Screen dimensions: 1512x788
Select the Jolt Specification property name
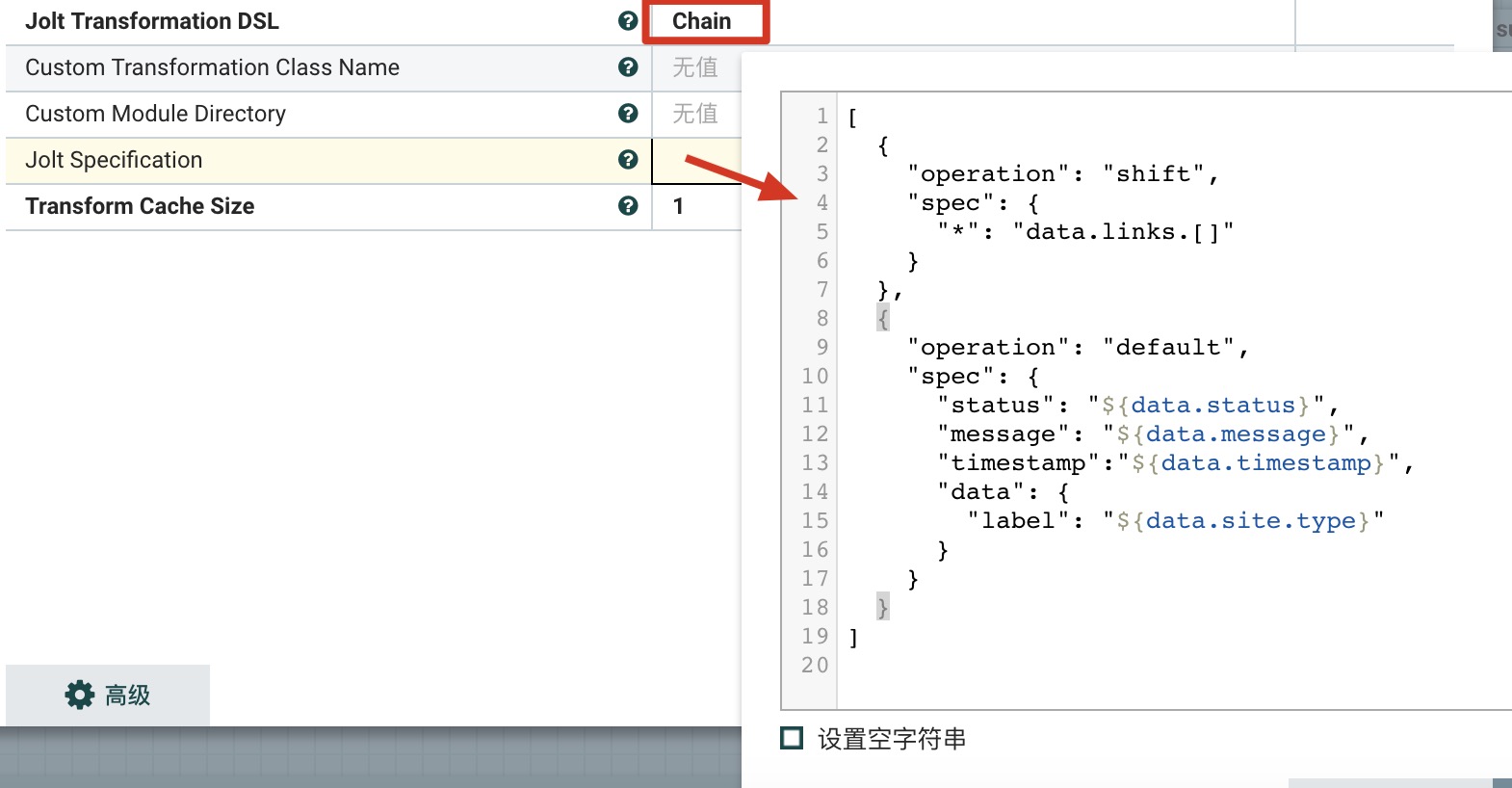click(114, 160)
